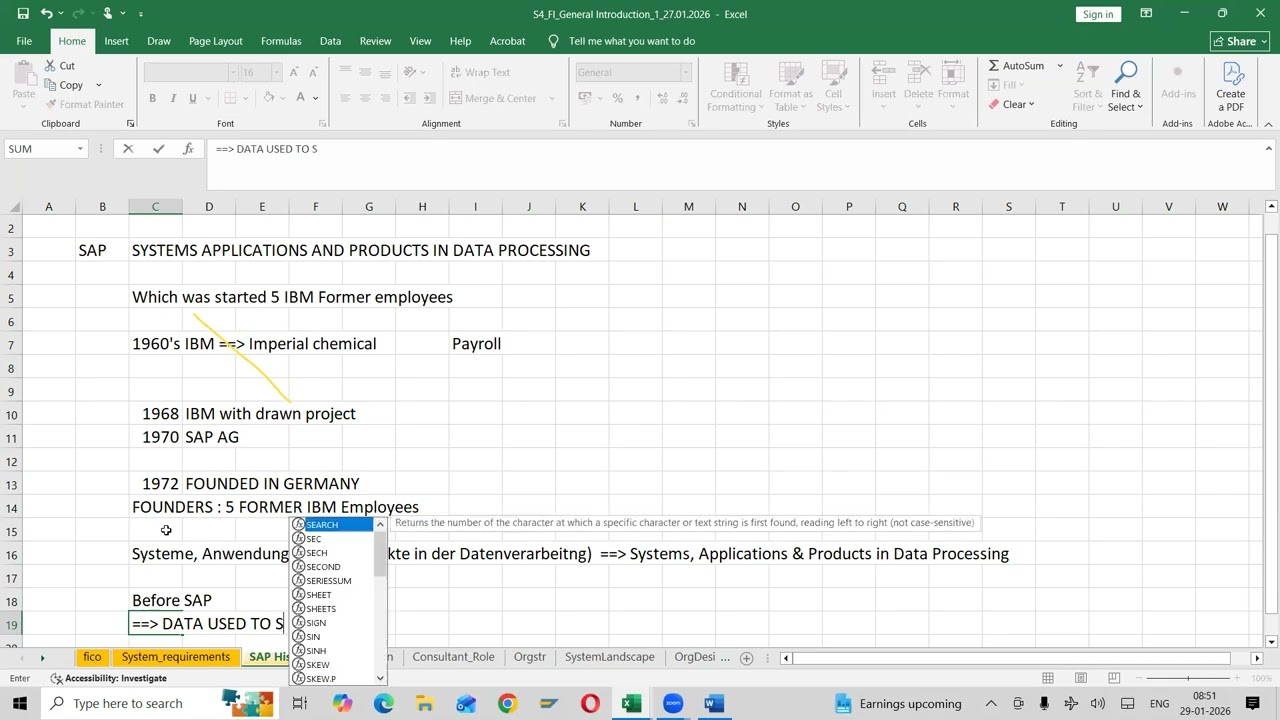Expand the formula bar

tap(1268, 149)
